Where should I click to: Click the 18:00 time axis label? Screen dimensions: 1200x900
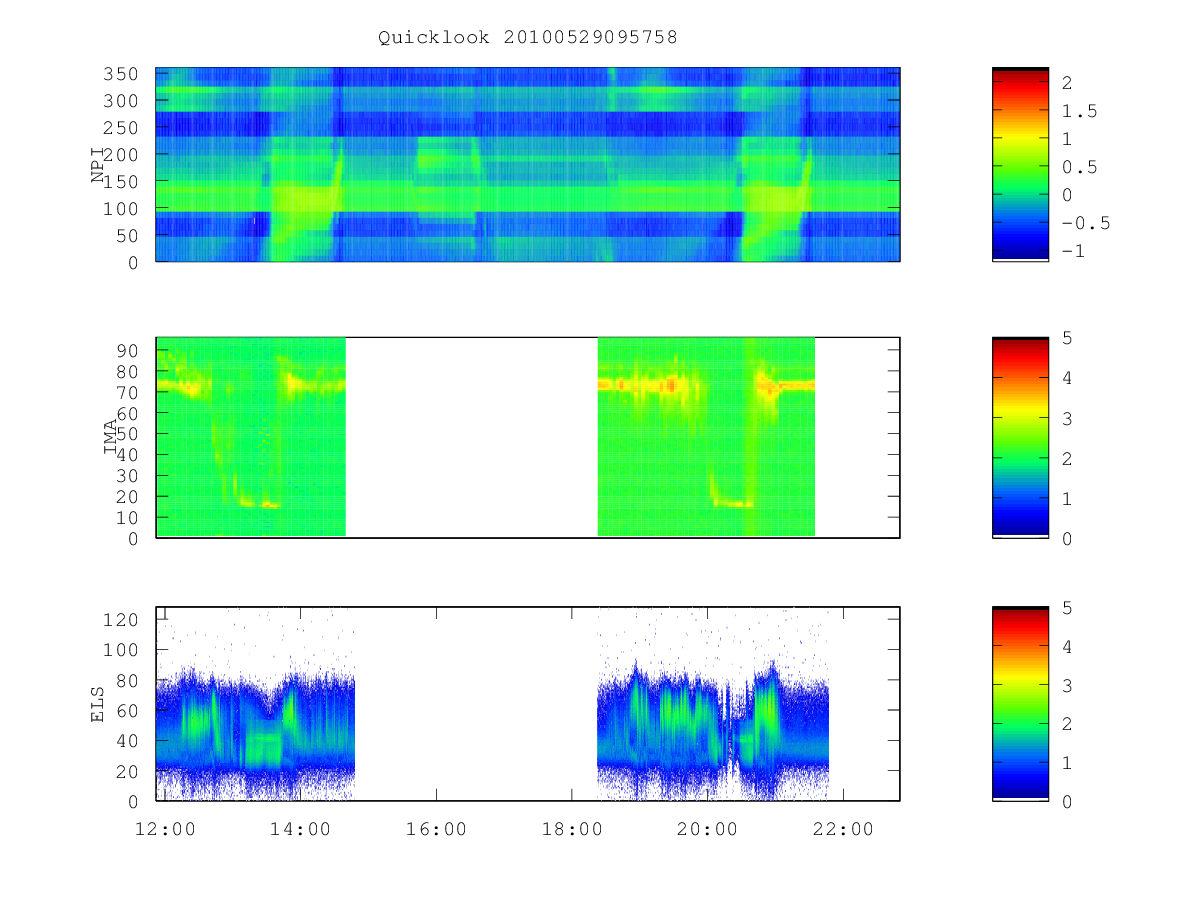[572, 829]
